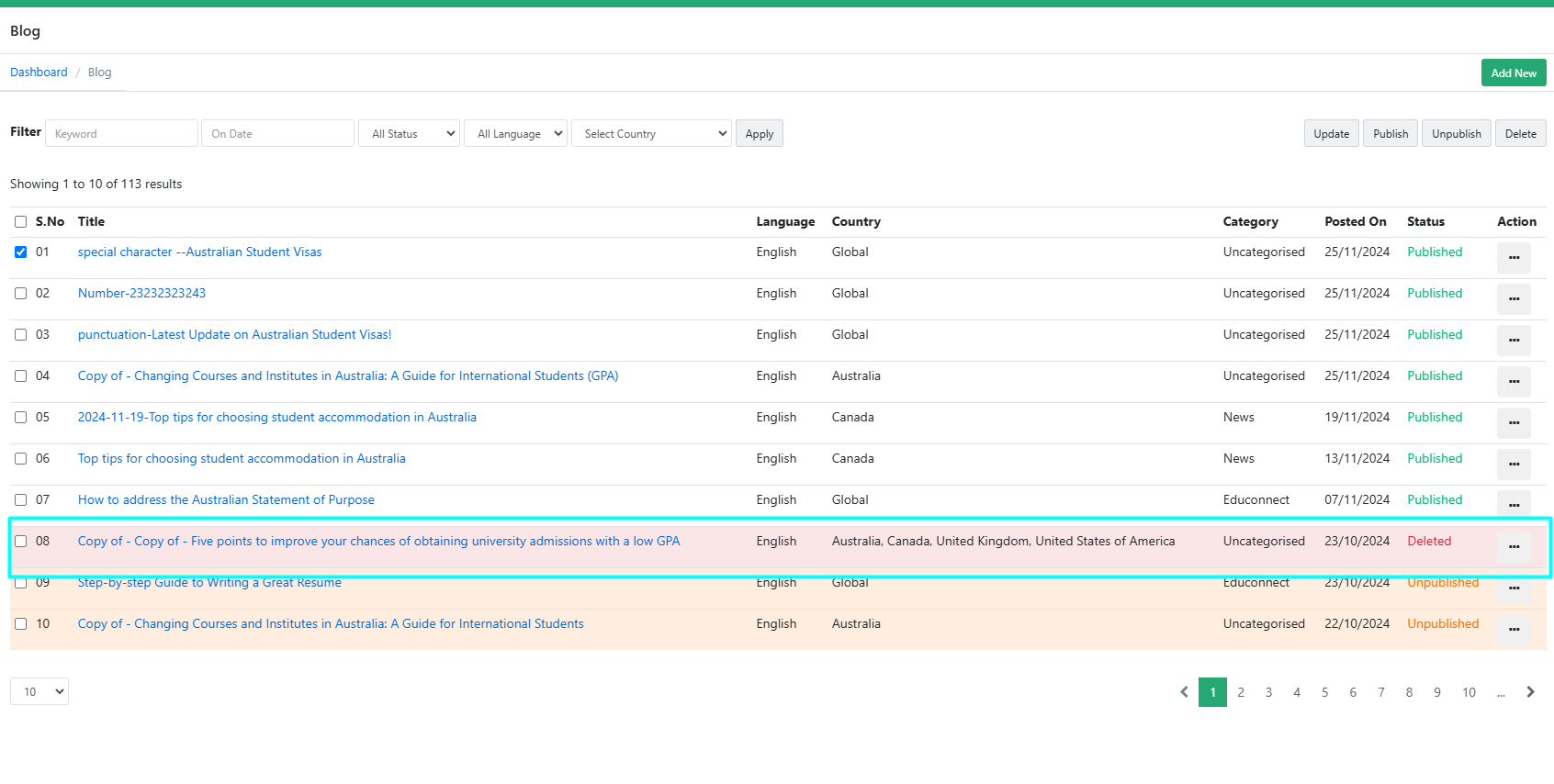The height and width of the screenshot is (784, 1554).
Task: Check the row 02 checkbox
Action: pos(20,294)
